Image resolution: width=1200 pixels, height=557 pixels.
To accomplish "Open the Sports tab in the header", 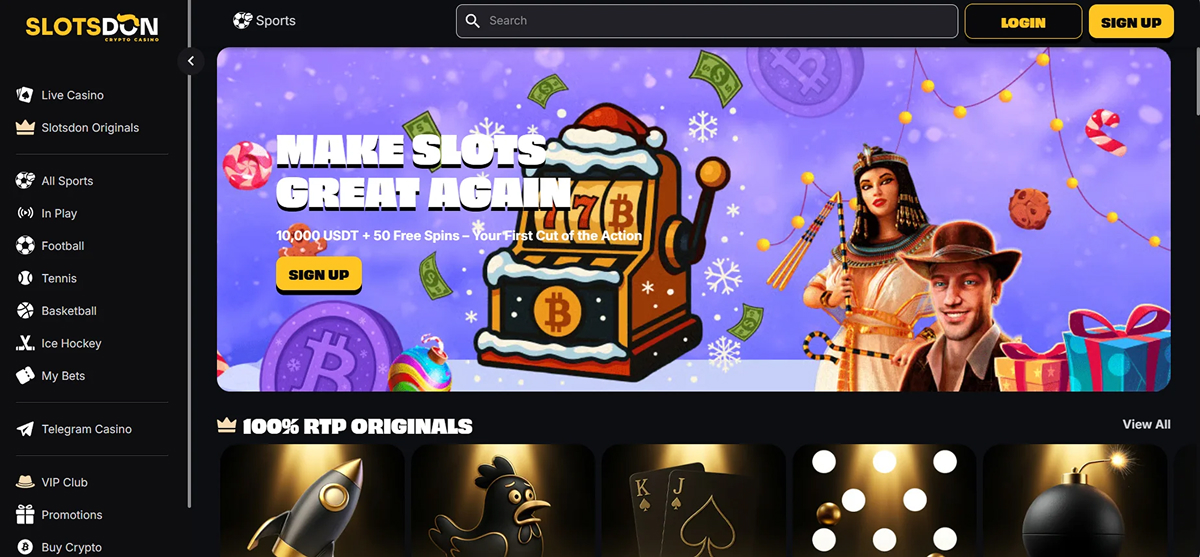I will [265, 20].
